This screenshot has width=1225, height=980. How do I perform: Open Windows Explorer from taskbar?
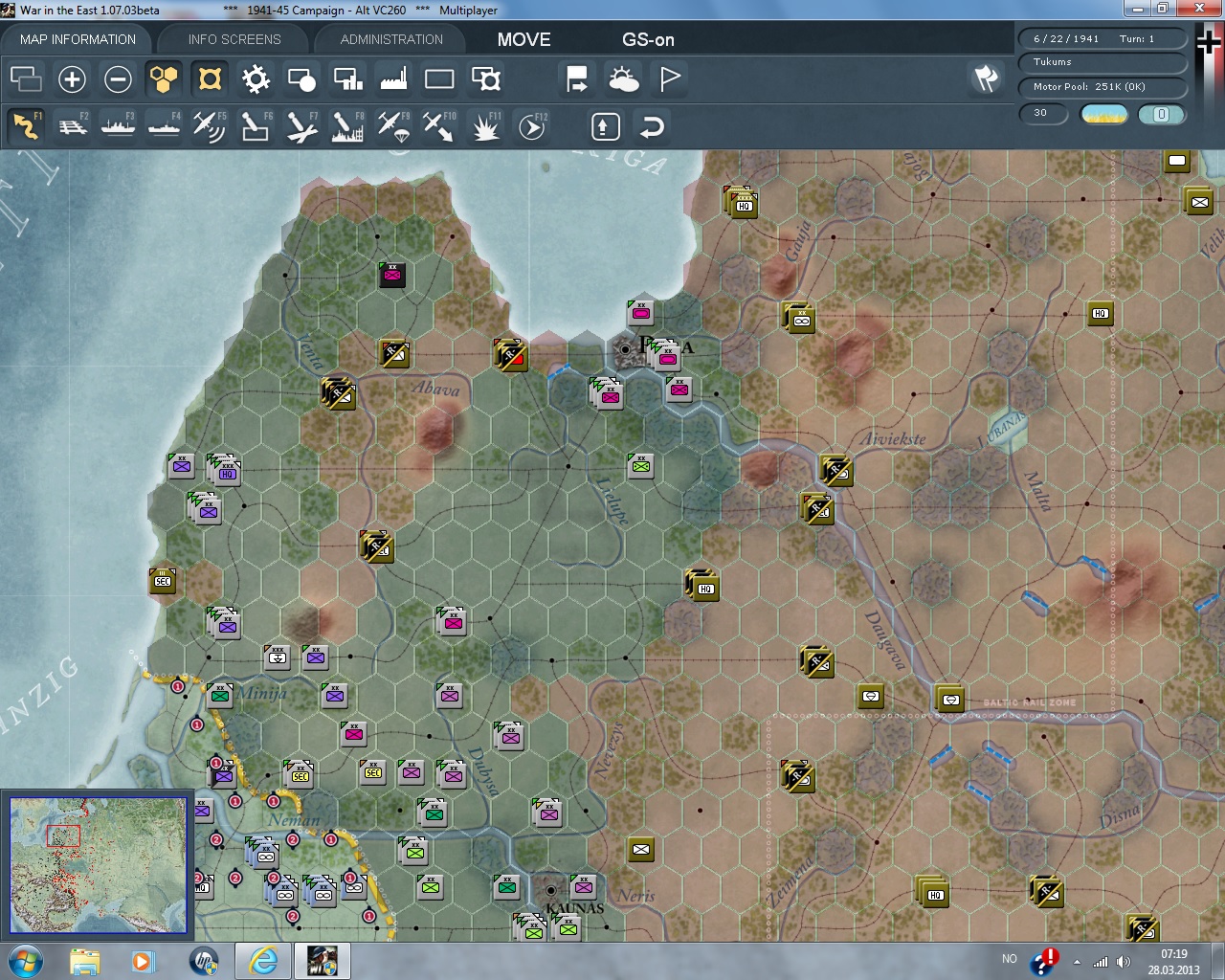coord(84,961)
